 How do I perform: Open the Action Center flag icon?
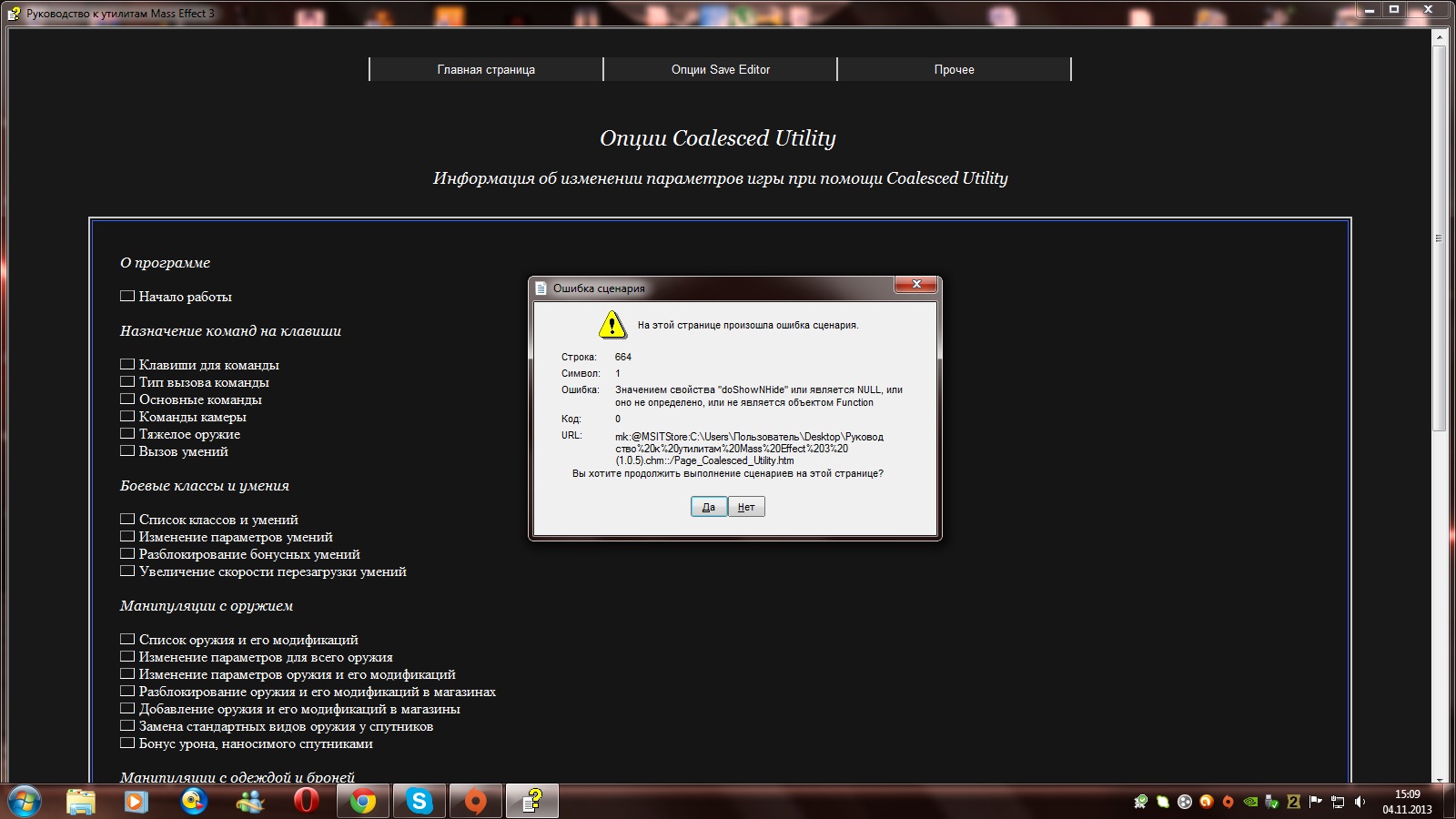[x=1316, y=802]
